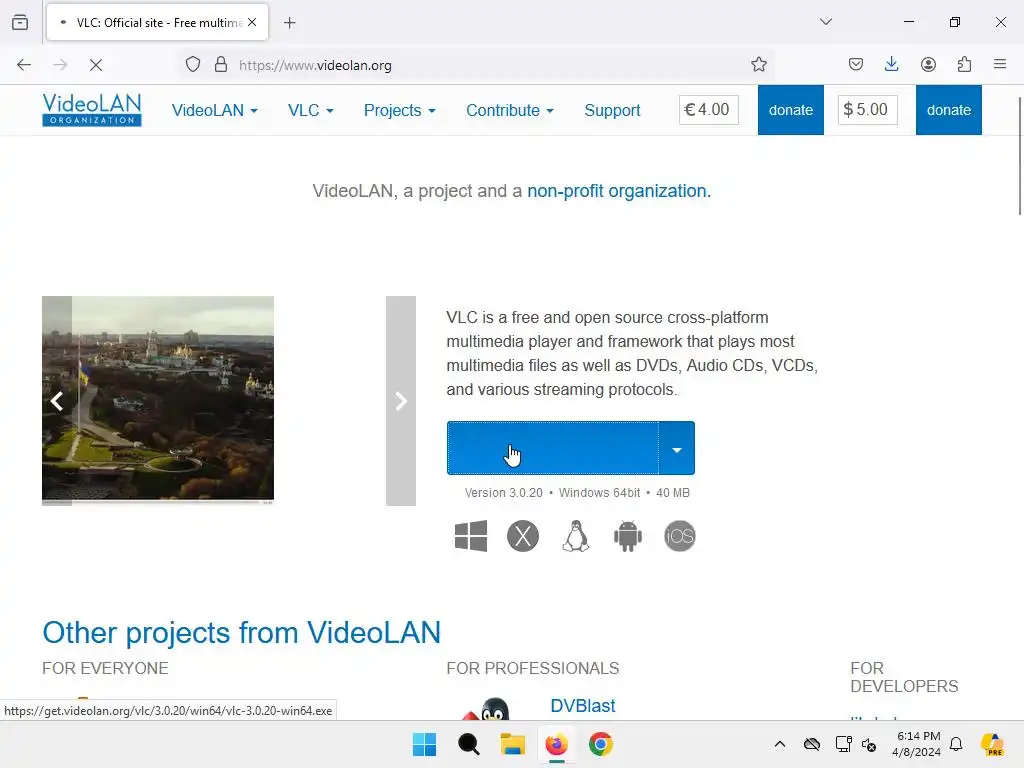Click donate button next to euro amount

(791, 110)
